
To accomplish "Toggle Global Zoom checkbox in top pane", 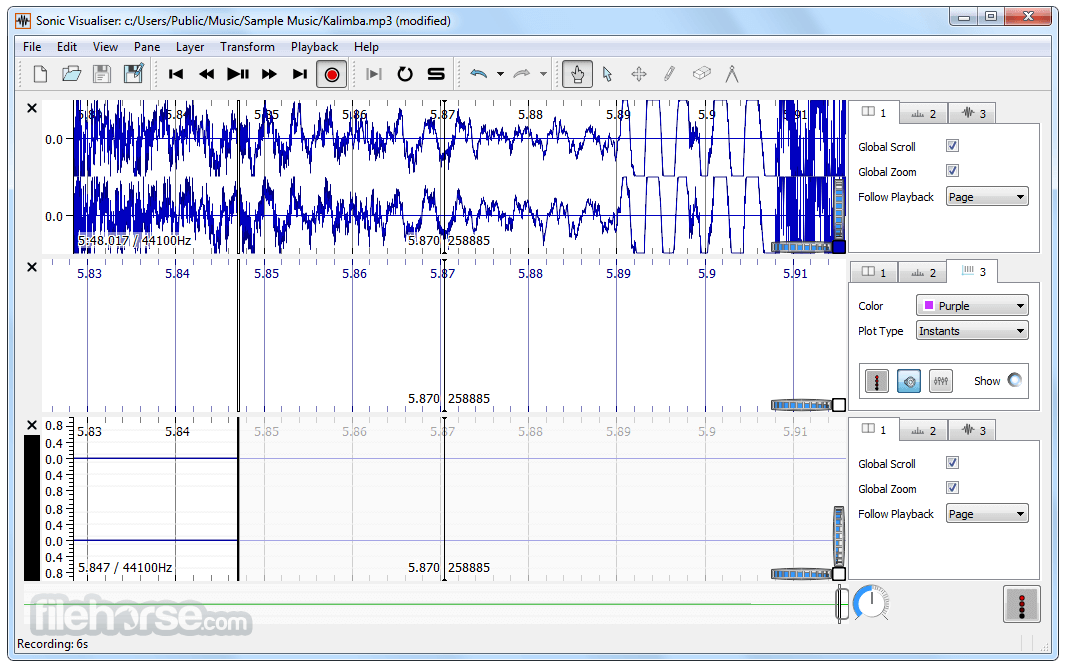I will pyautogui.click(x=952, y=171).
